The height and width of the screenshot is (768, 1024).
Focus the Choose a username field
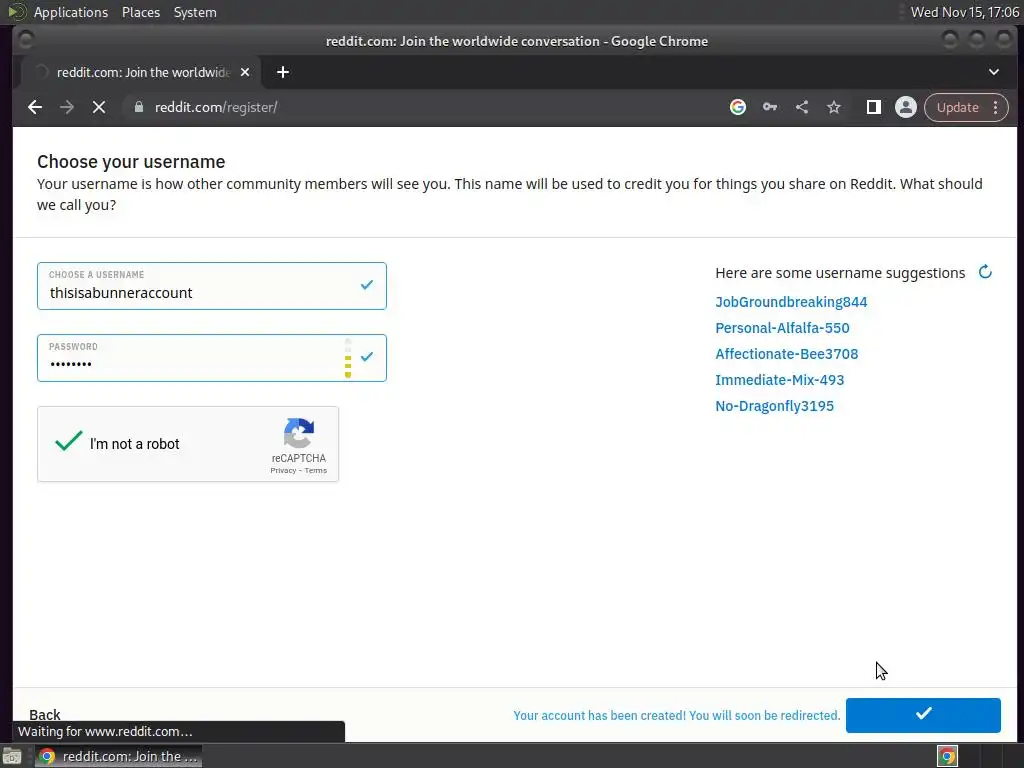coord(212,286)
